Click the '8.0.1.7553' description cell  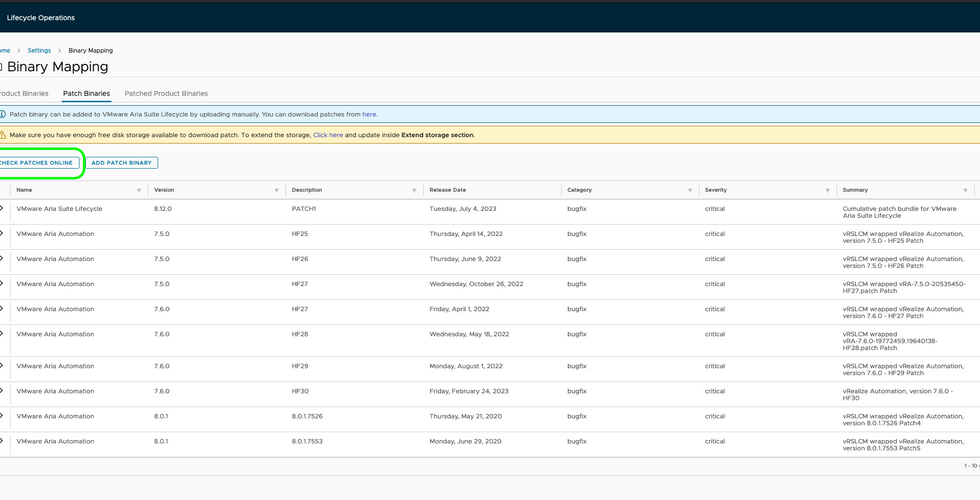click(x=307, y=441)
